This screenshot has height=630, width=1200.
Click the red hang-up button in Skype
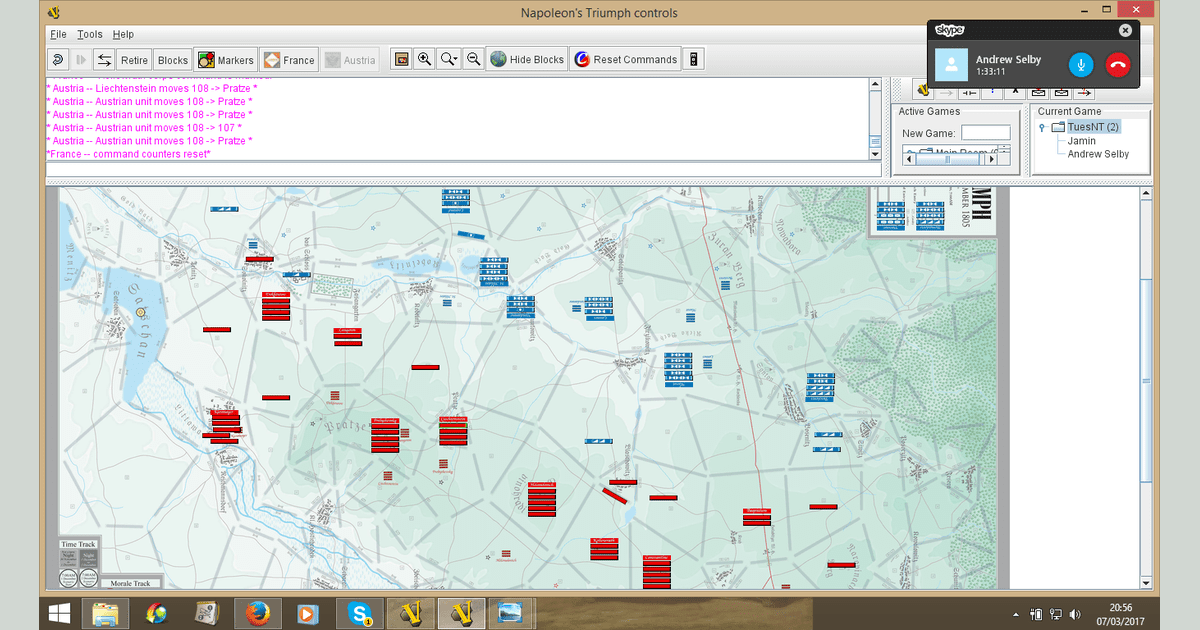1119,65
